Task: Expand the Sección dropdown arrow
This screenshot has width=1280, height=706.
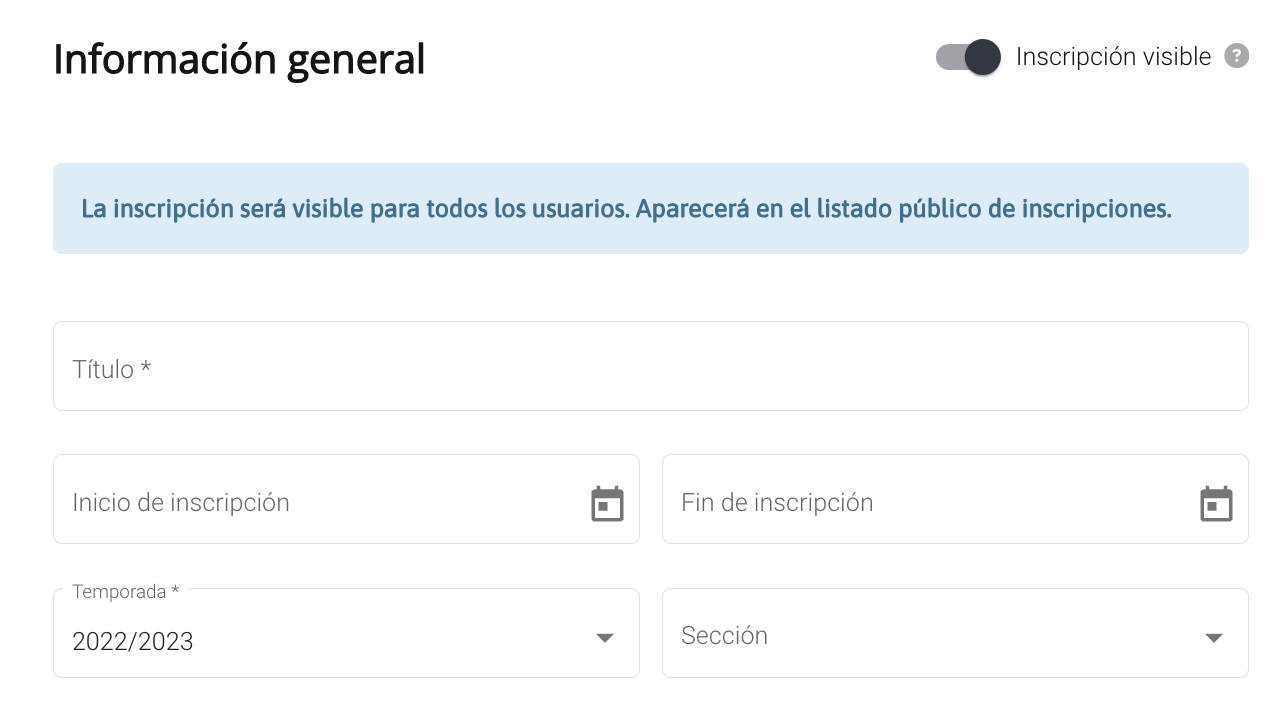Action: pyautogui.click(x=1214, y=638)
